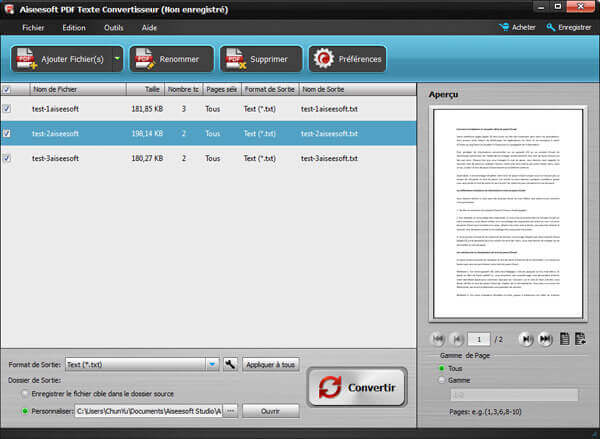The width and height of the screenshot is (600, 439).
Task: Click the page view document icon
Action: coord(564,339)
